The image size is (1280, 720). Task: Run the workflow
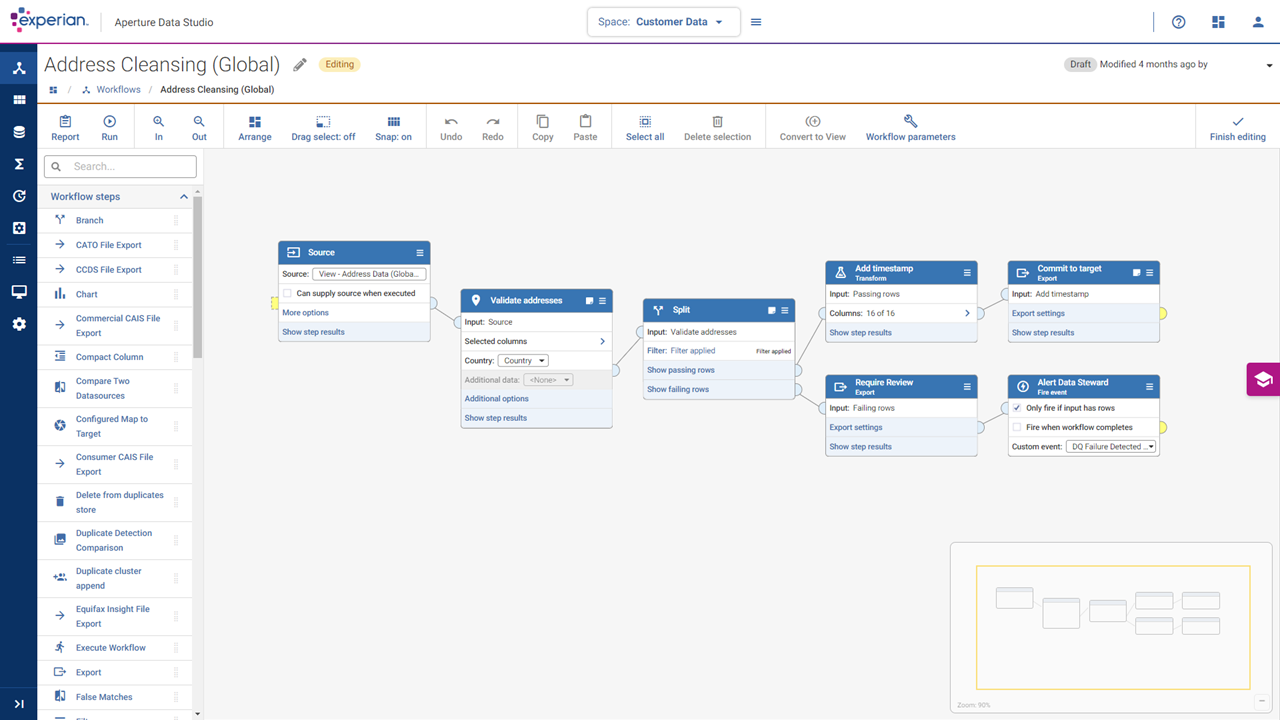click(x=109, y=127)
